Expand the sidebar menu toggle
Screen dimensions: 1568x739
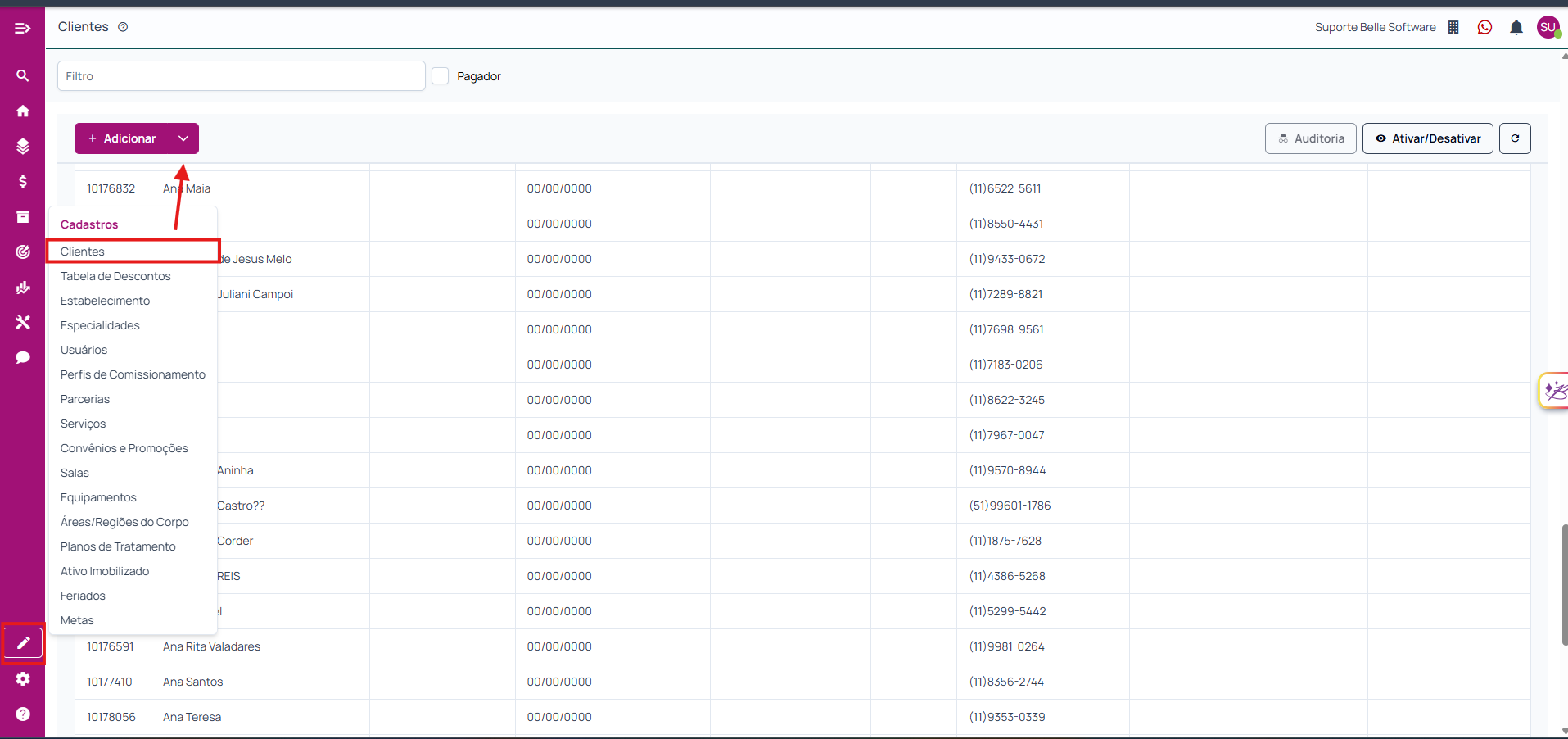[23, 29]
